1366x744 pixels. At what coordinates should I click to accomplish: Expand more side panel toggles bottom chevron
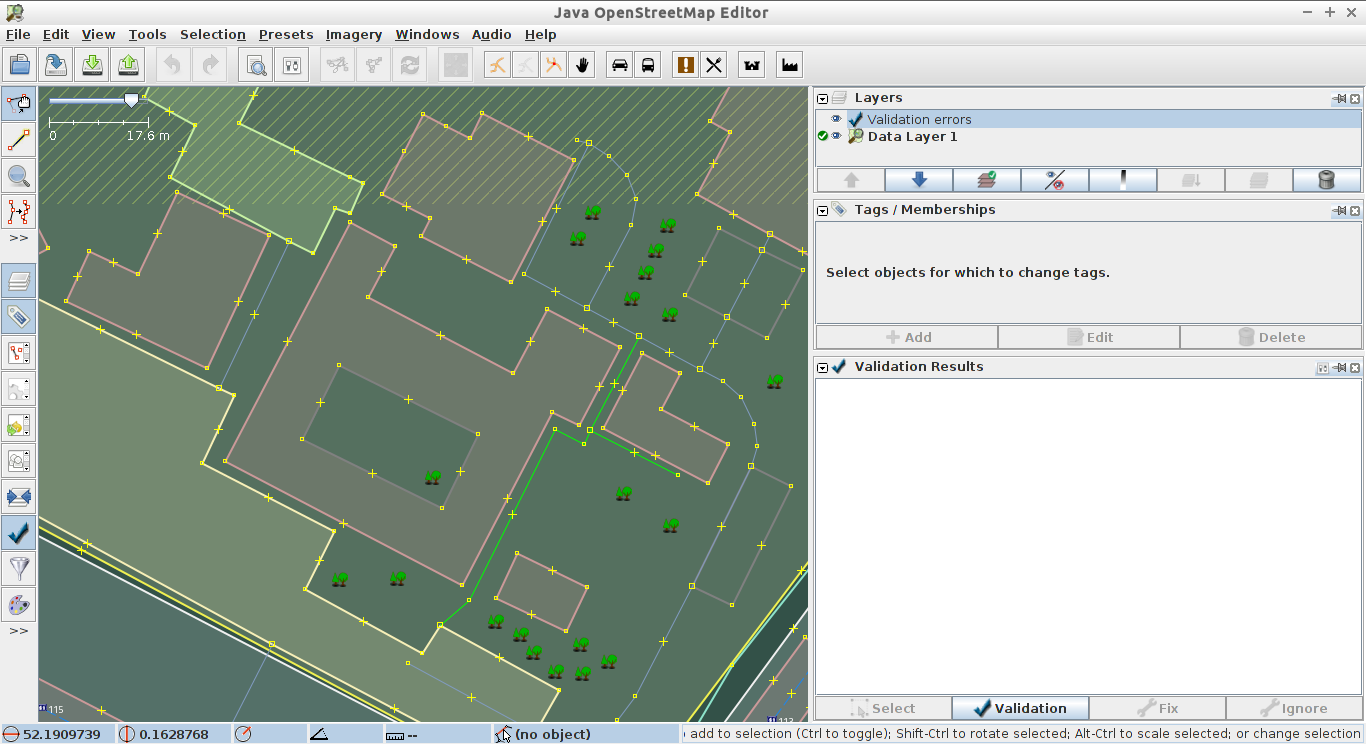coord(19,631)
